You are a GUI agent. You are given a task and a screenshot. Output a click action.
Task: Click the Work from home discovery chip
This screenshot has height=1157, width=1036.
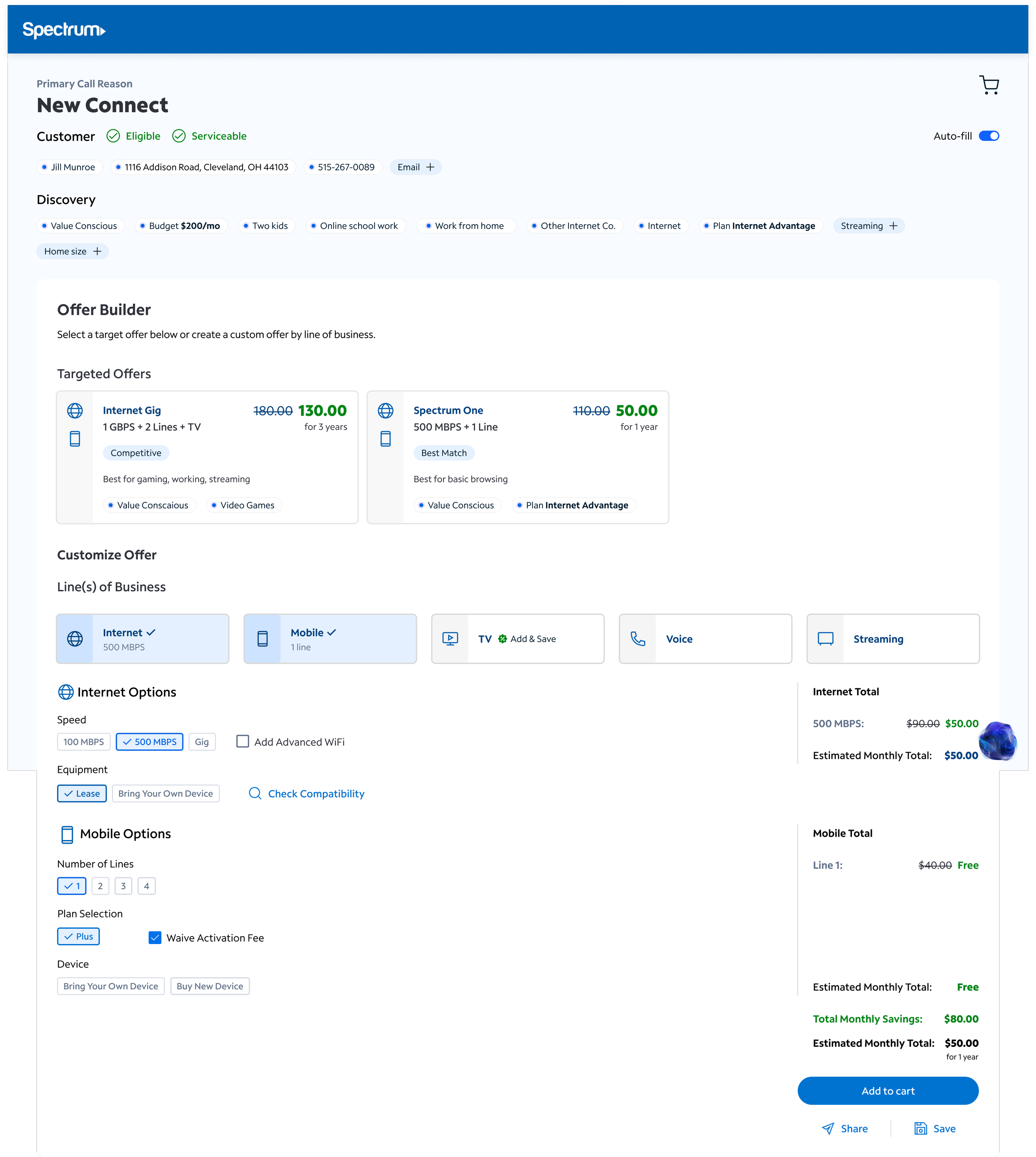click(466, 225)
